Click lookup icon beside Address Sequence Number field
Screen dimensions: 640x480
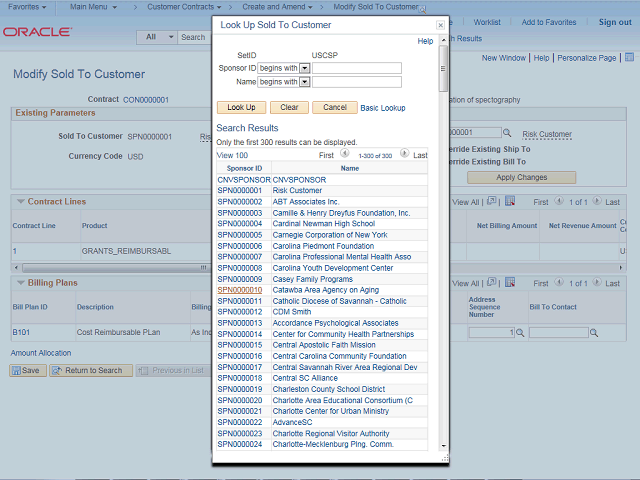point(520,332)
